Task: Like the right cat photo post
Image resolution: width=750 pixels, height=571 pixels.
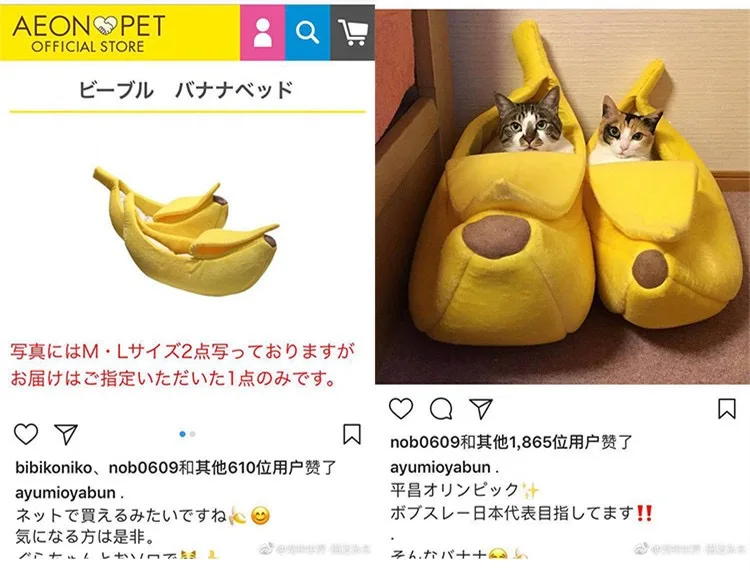Action: tap(401, 409)
